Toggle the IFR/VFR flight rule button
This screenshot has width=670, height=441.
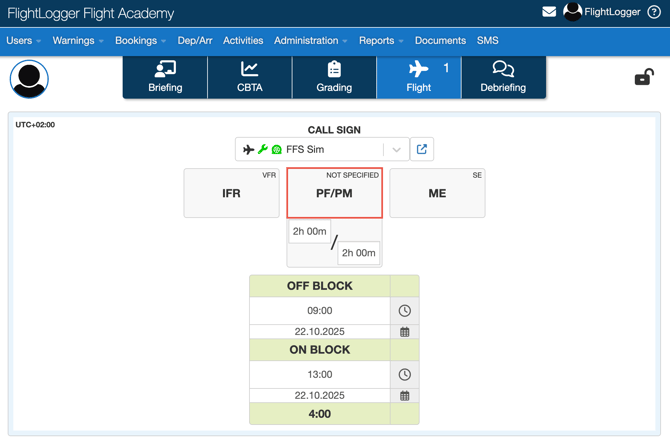[x=232, y=193]
